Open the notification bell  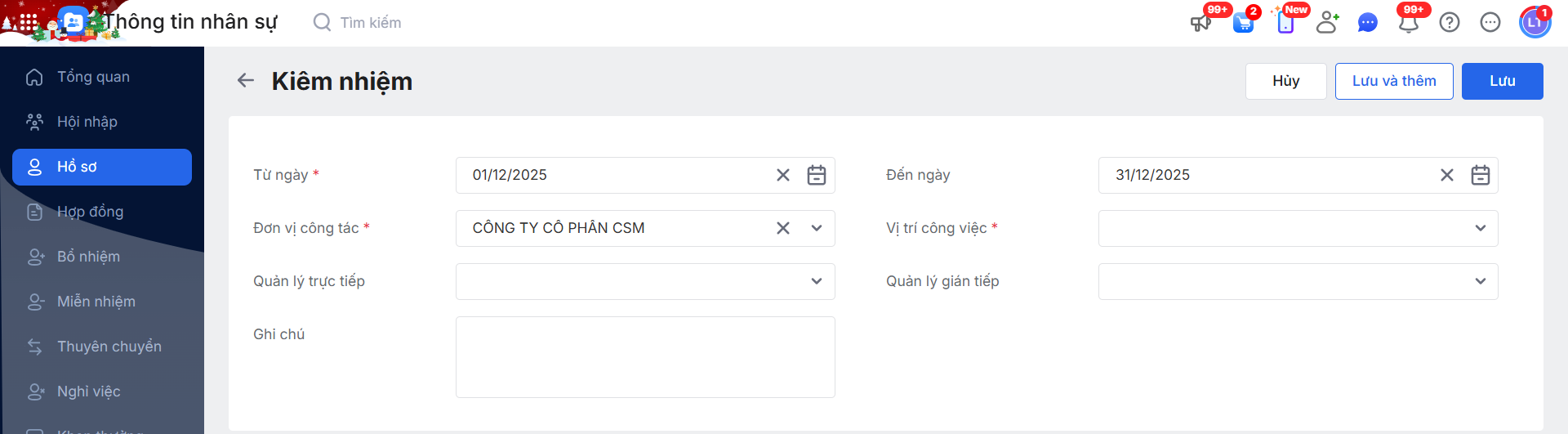(1409, 22)
